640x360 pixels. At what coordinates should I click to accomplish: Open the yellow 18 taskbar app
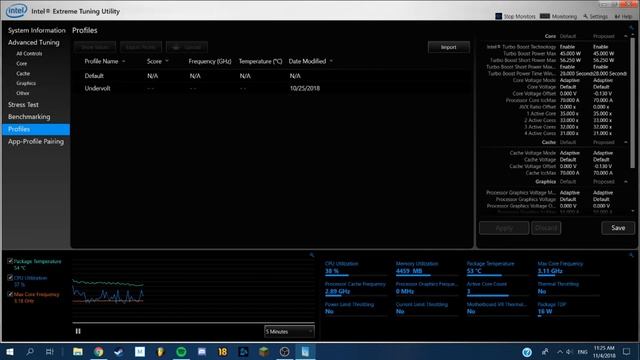click(x=222, y=351)
